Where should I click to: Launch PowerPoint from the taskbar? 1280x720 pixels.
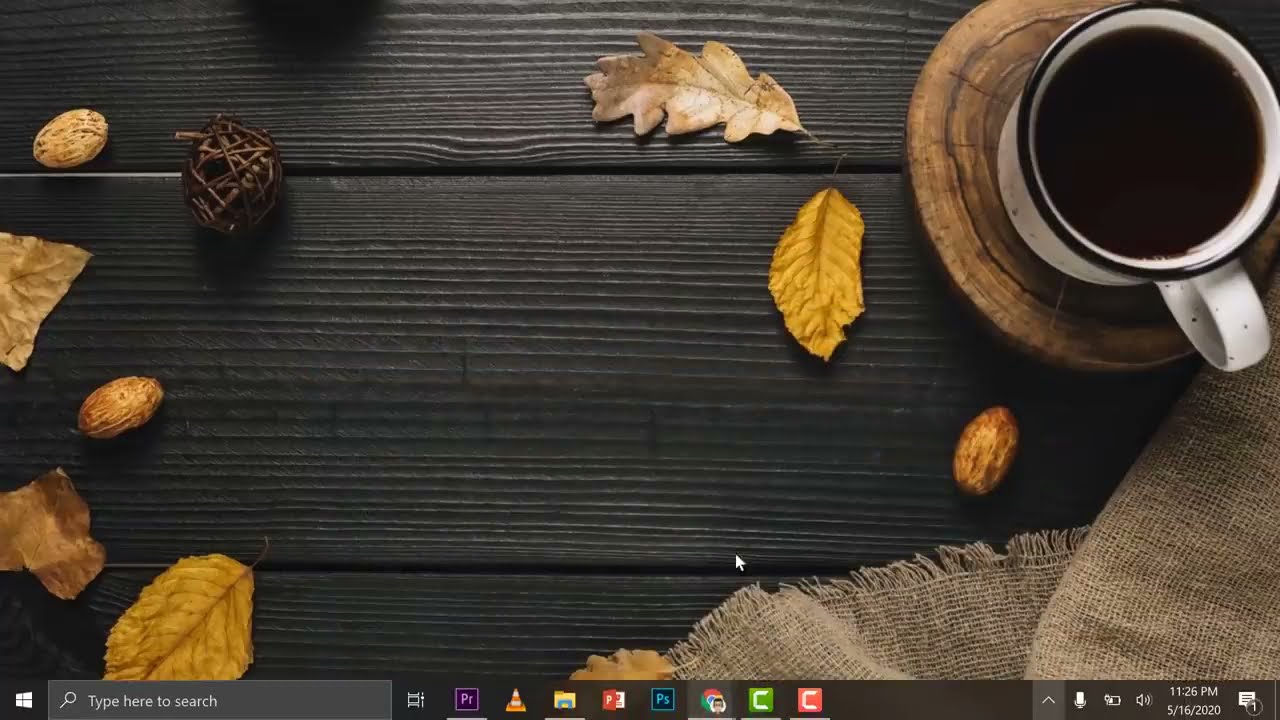613,700
